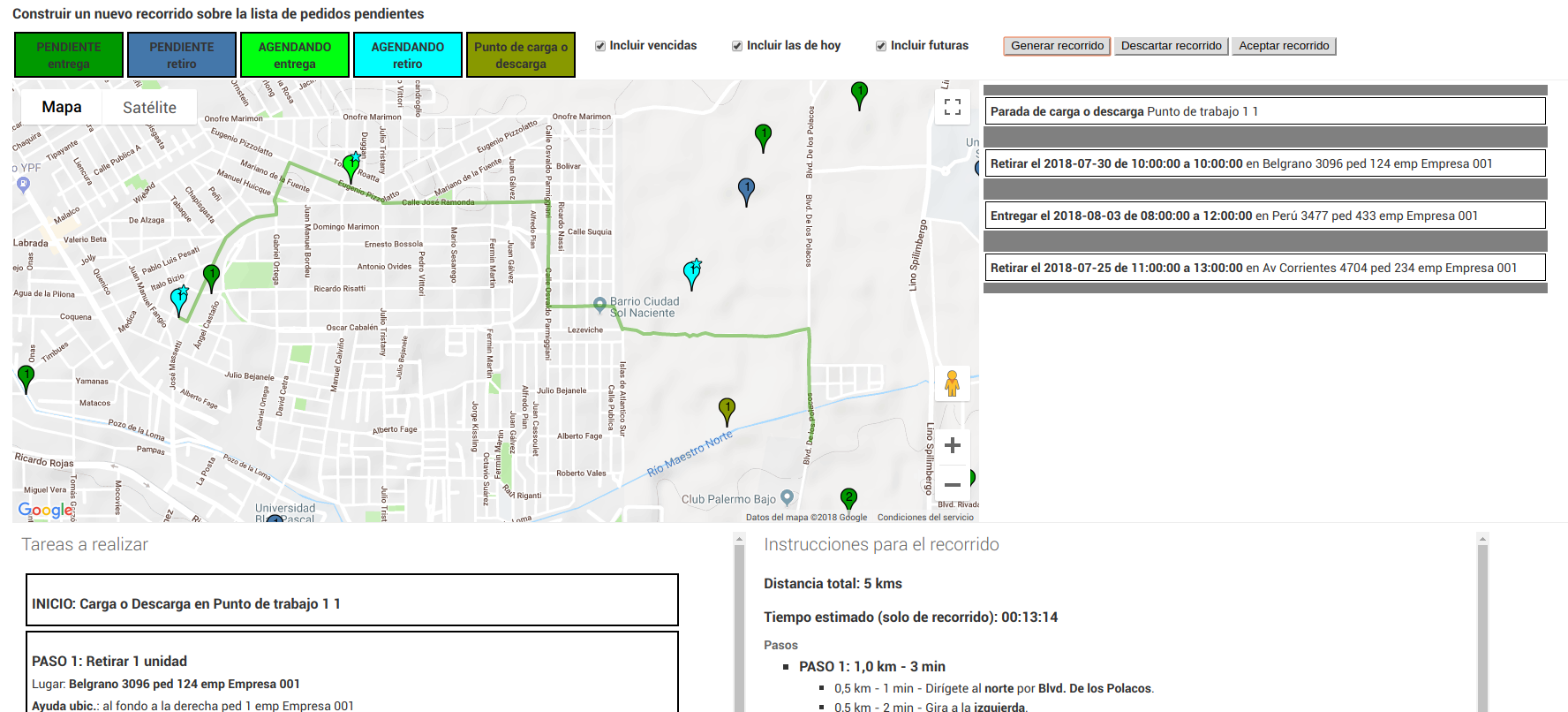Screen dimensions: 1568x712
Task: Click the Pasos label above the steps
Action: point(780,645)
